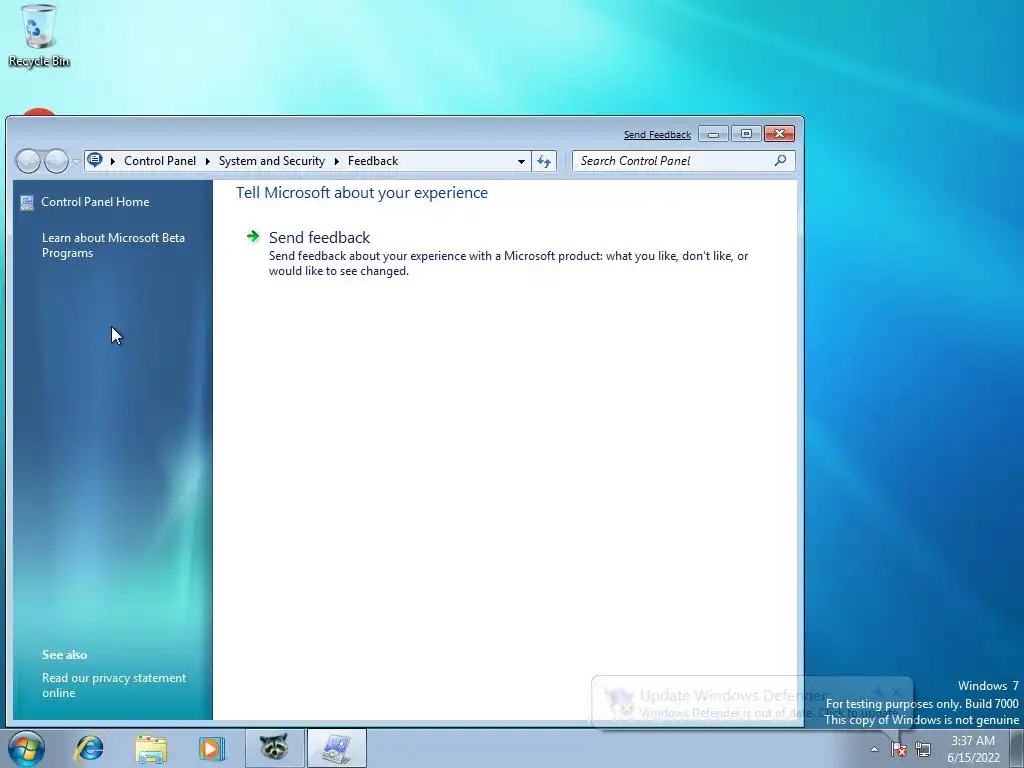Select Control Panel taskbar button
Image resolution: width=1024 pixels, height=768 pixels.
click(x=336, y=748)
